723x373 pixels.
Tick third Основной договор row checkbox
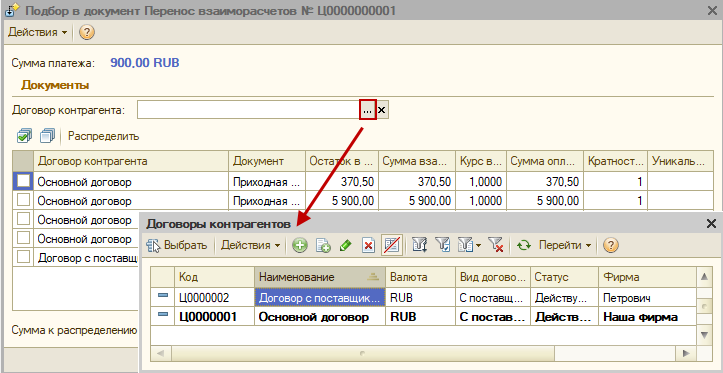tap(24, 219)
